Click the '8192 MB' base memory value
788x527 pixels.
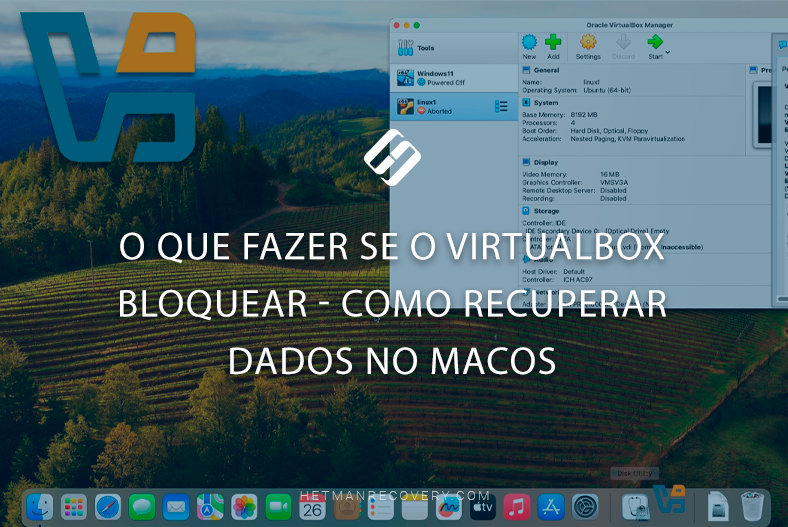pyautogui.click(x=584, y=115)
